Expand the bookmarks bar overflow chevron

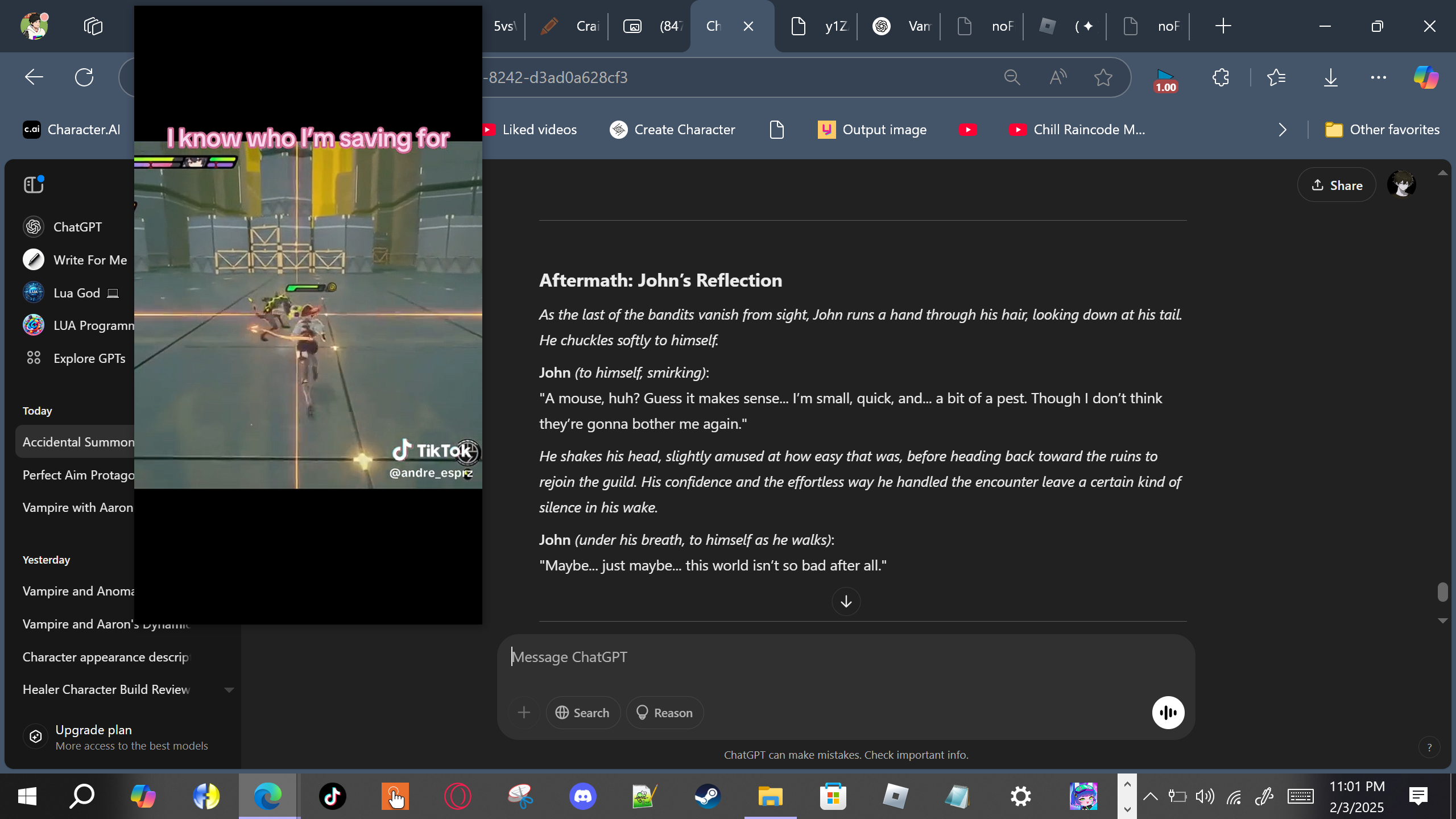(x=1283, y=130)
